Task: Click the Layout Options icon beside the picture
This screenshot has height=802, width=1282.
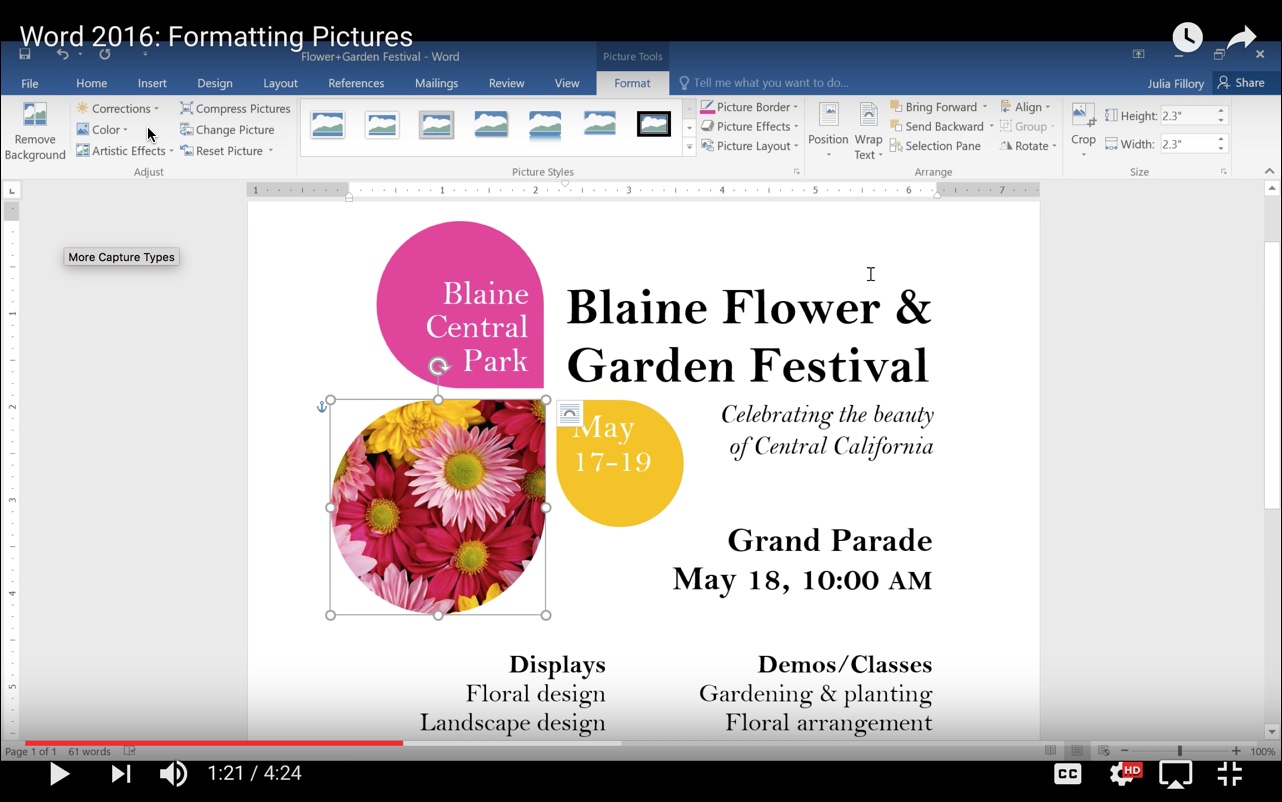Action: pyautogui.click(x=569, y=413)
